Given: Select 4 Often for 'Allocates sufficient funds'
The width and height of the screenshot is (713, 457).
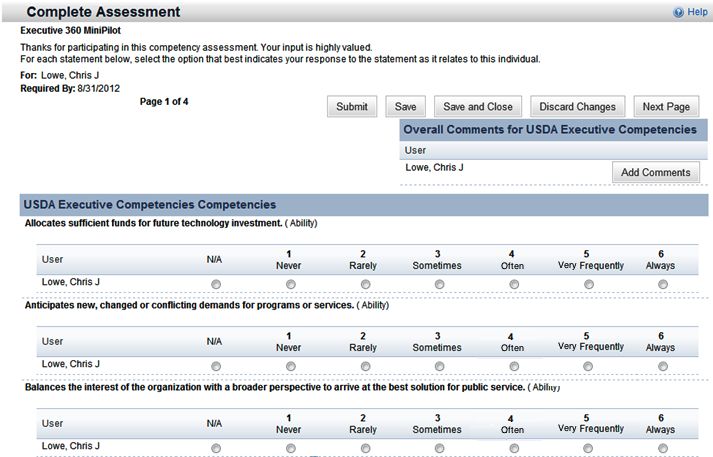Looking at the screenshot, I should point(514,284).
